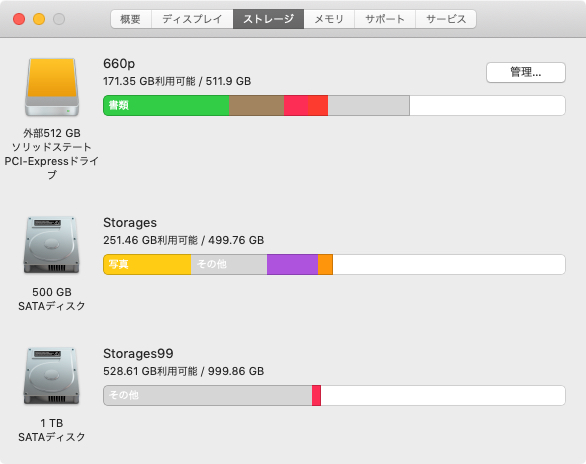Click the 管理... button for 660p
Viewport: 586px width, 464px height.
(x=525, y=72)
